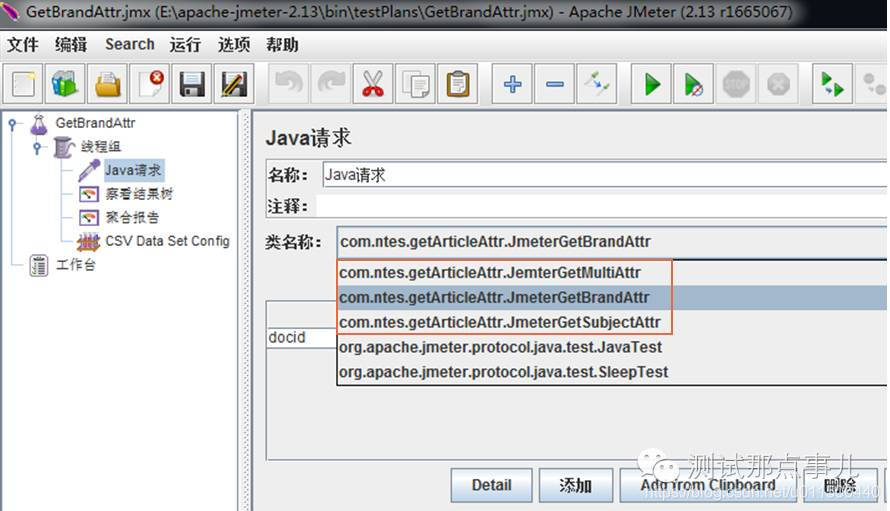890x511 pixels.
Task: Click the 删除 delete button
Action: click(840, 485)
